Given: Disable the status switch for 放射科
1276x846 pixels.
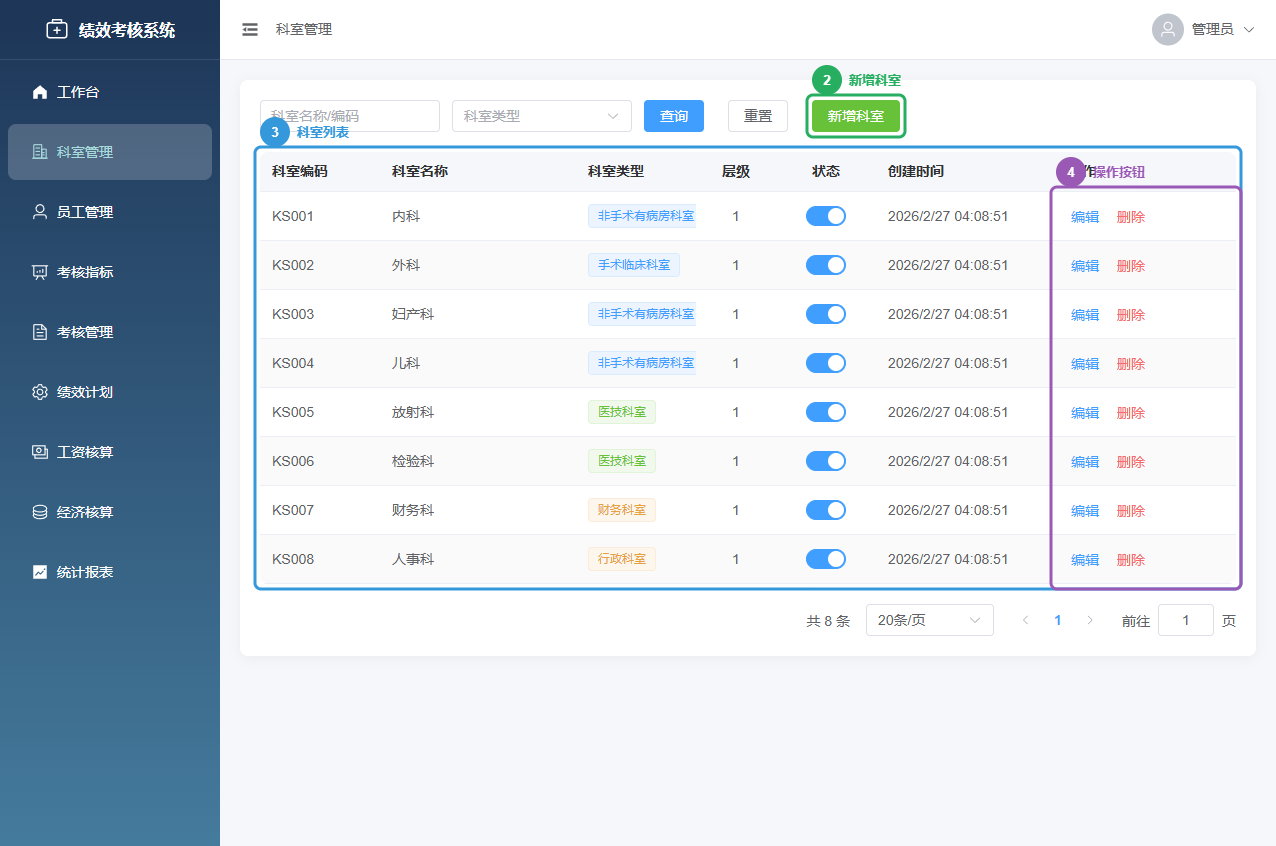Looking at the screenshot, I should (x=825, y=412).
